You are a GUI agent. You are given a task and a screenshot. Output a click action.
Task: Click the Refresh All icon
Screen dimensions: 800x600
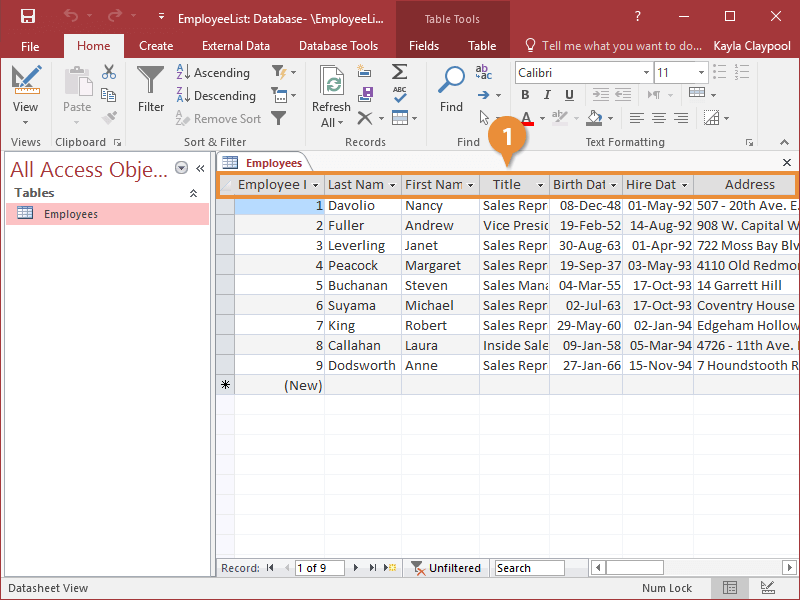point(331,85)
